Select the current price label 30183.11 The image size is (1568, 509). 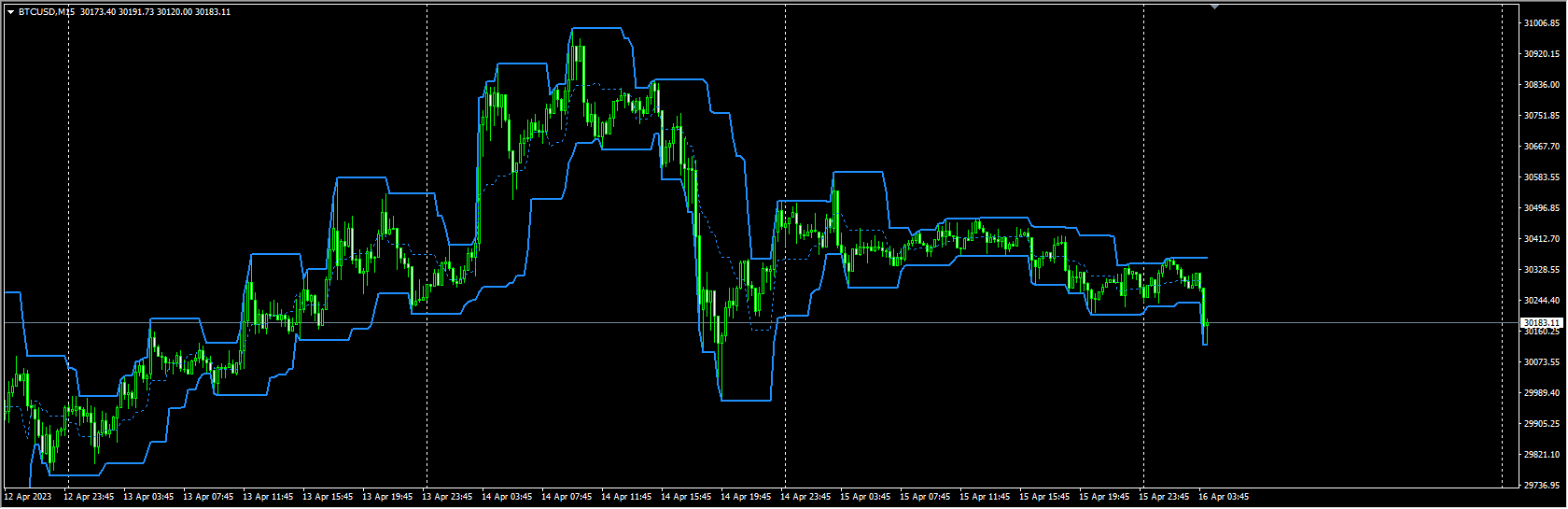(x=1542, y=322)
